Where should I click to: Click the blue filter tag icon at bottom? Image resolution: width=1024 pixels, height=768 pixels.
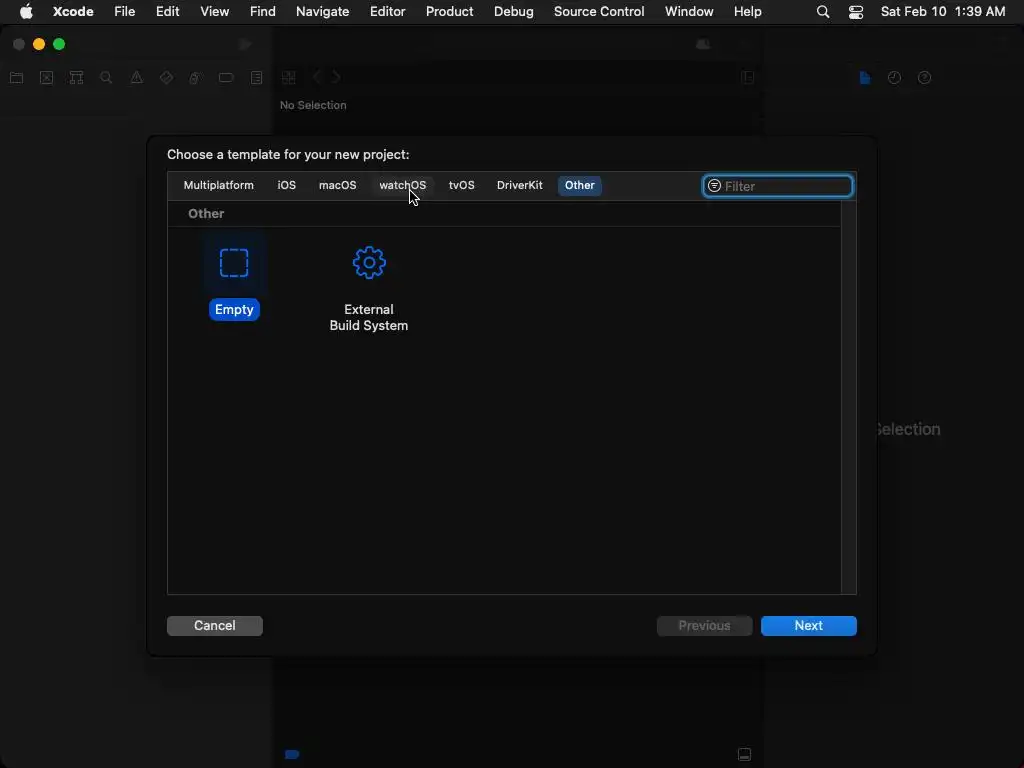(292, 754)
